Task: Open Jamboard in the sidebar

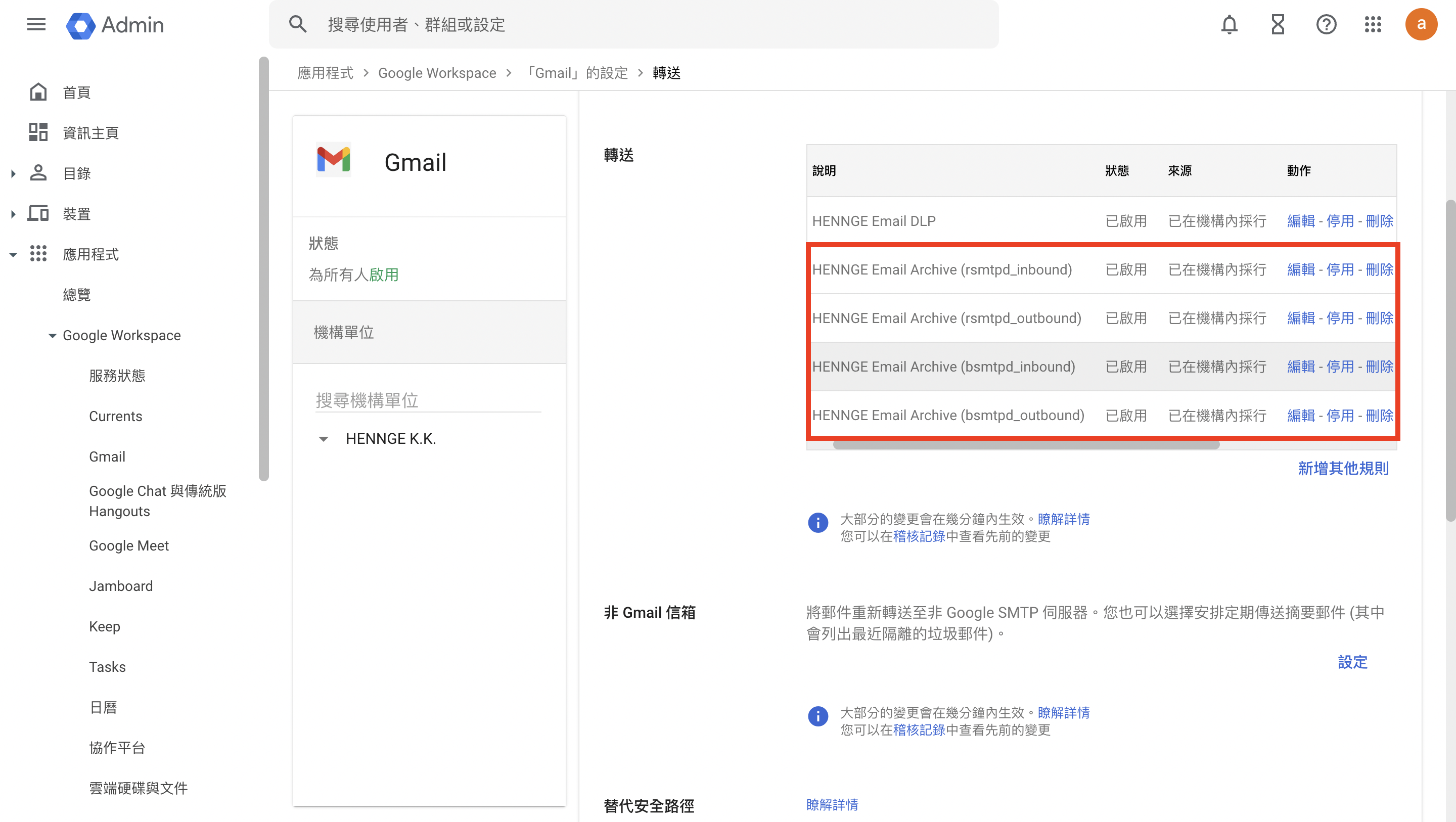Action: (121, 586)
